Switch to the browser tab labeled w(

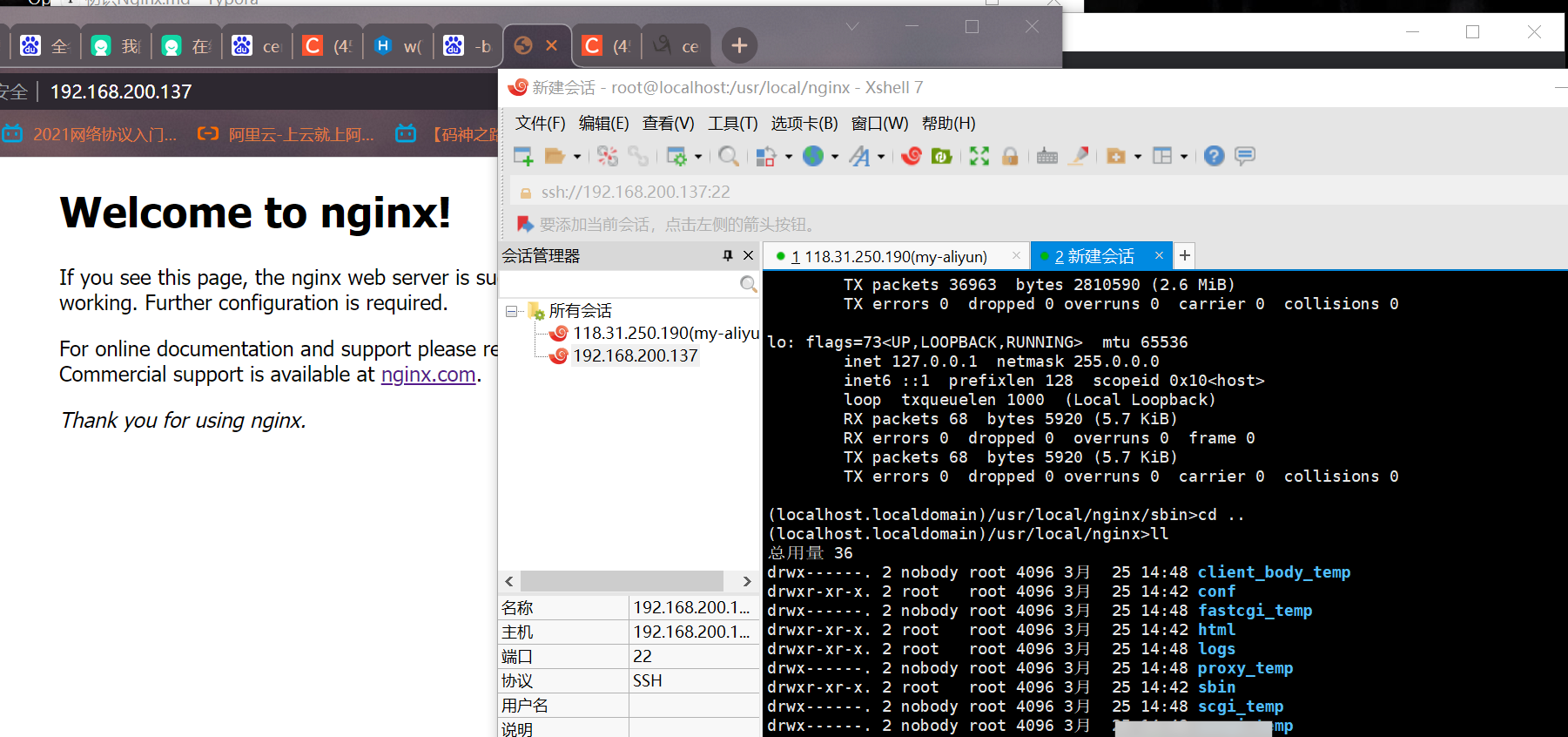pyautogui.click(x=397, y=45)
